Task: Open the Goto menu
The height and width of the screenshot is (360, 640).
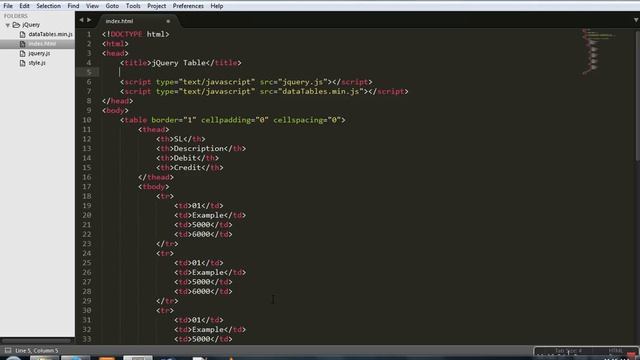Action: 112,6
